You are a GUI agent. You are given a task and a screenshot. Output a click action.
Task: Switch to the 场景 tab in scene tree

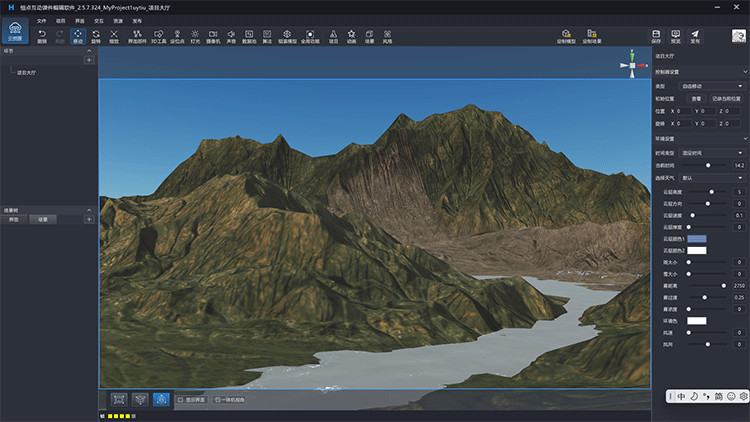point(43,218)
